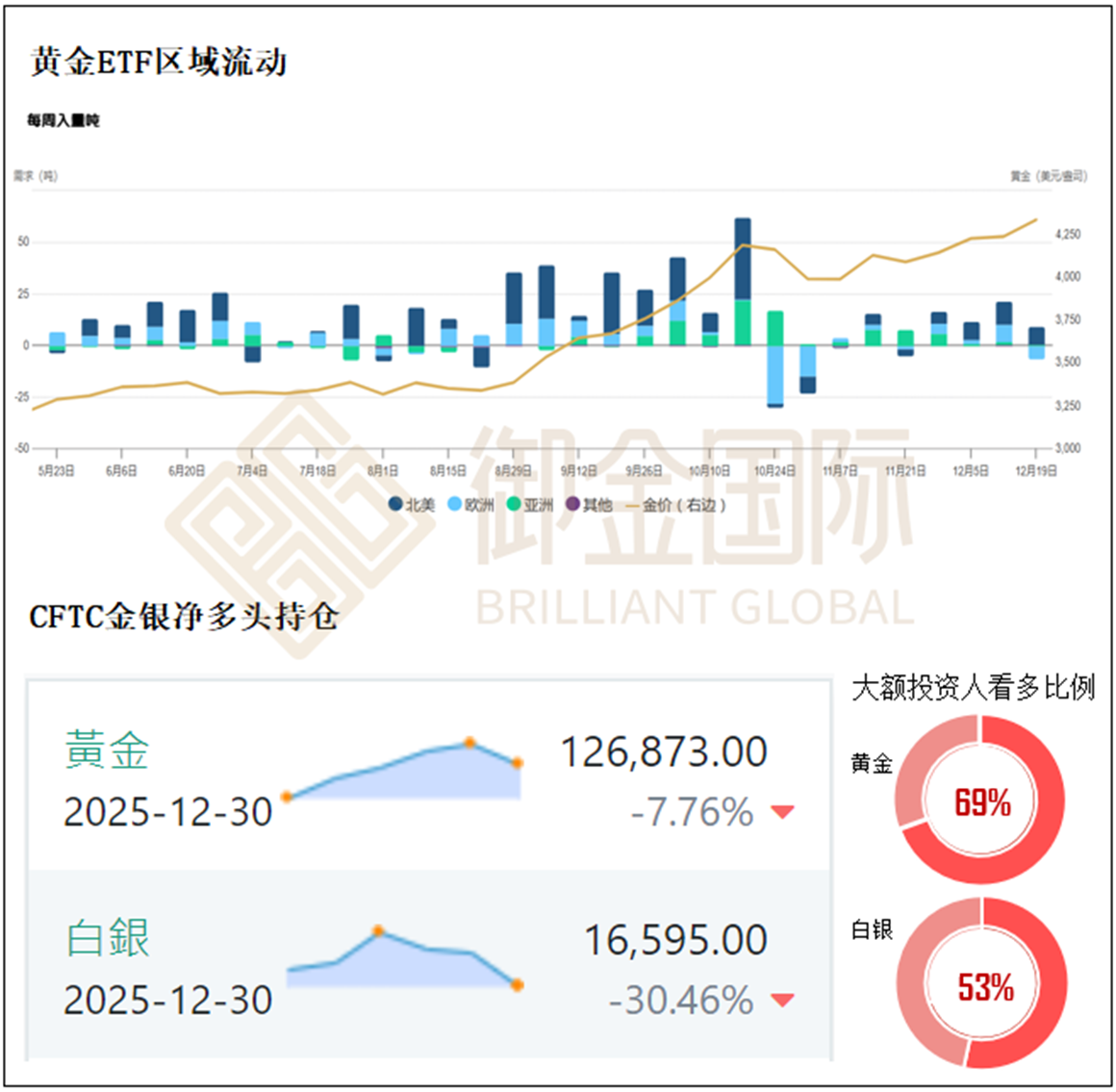Click the peak orange dot on gold sparkline

point(469,742)
